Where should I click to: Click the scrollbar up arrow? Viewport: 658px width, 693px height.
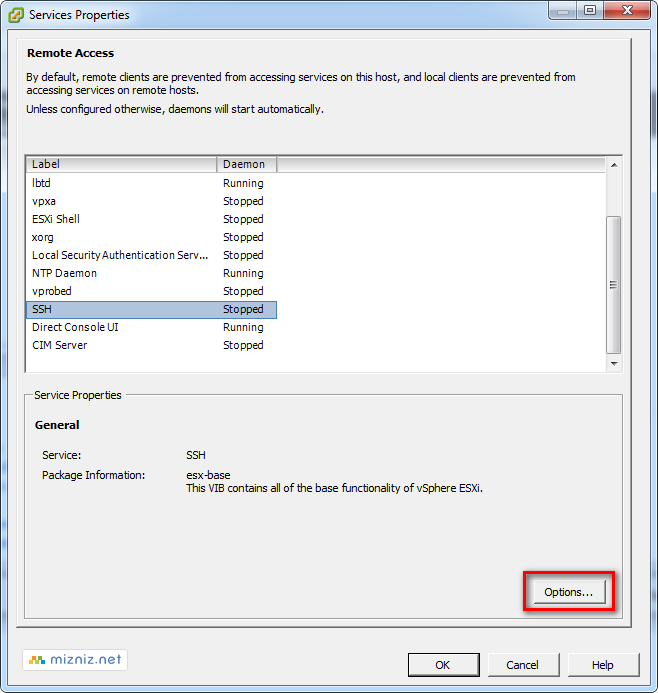[614, 165]
